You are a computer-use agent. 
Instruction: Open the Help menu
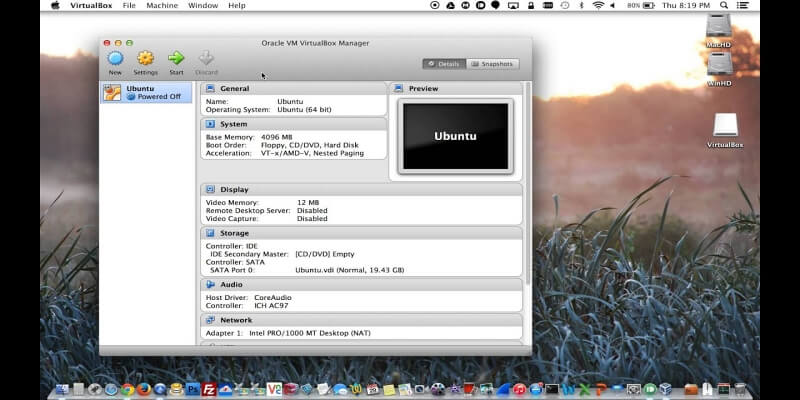[x=237, y=5]
